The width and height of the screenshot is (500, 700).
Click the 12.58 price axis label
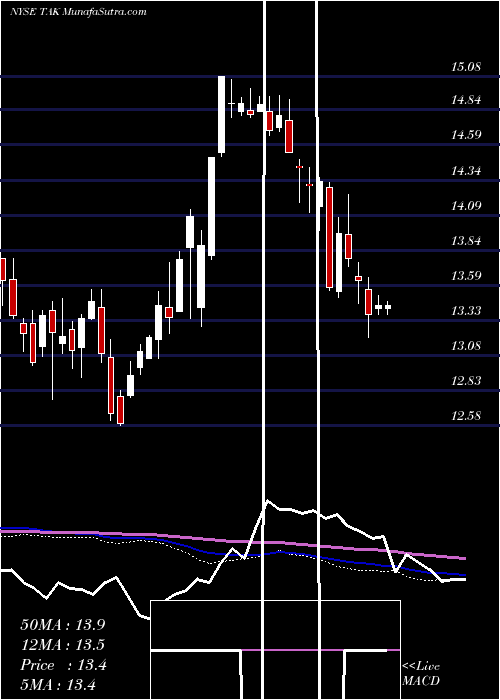point(466,416)
